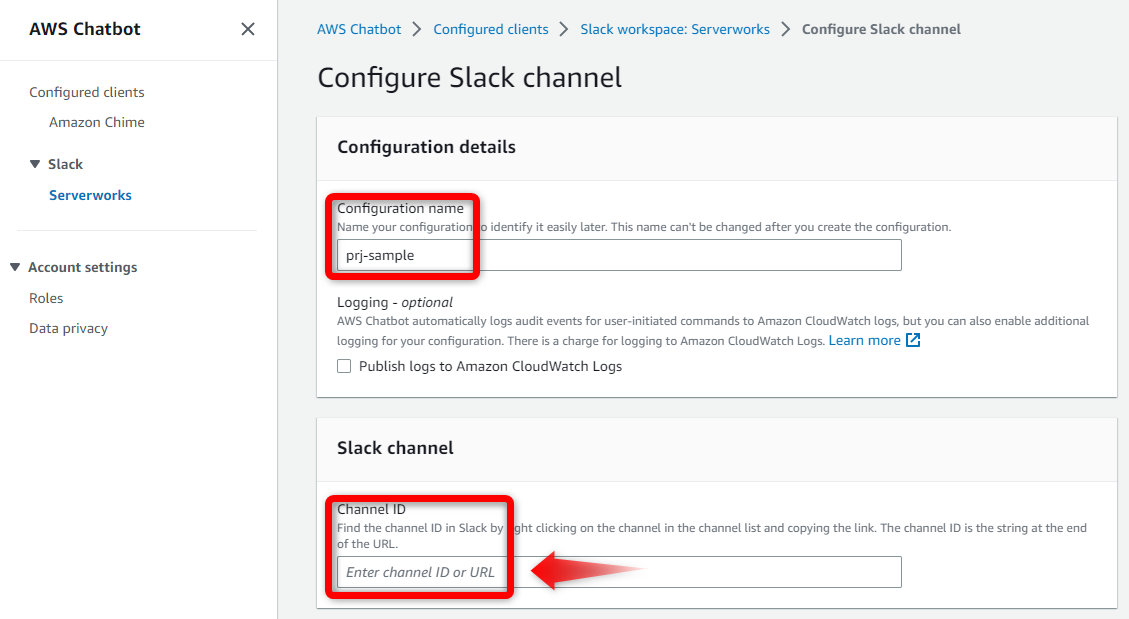Open the Learn more logging link
This screenshot has height=619, width=1129.
(864, 340)
